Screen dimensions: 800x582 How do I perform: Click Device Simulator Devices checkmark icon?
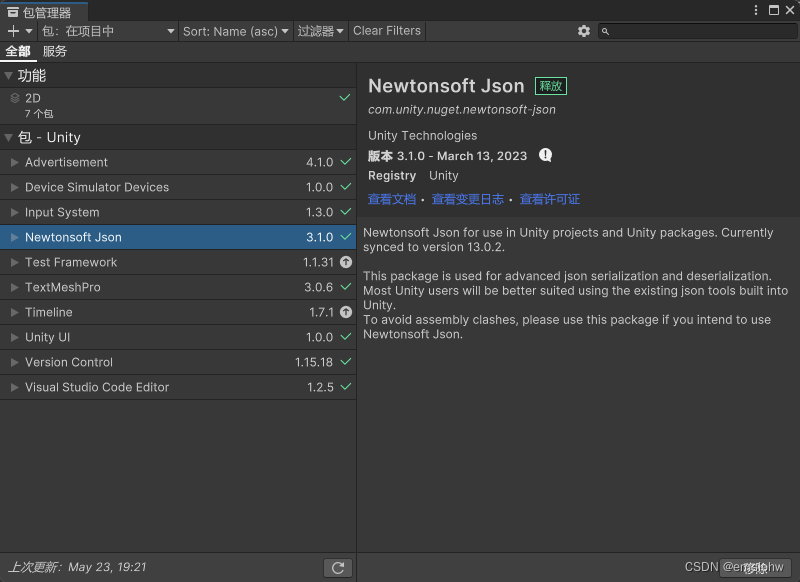[346, 187]
